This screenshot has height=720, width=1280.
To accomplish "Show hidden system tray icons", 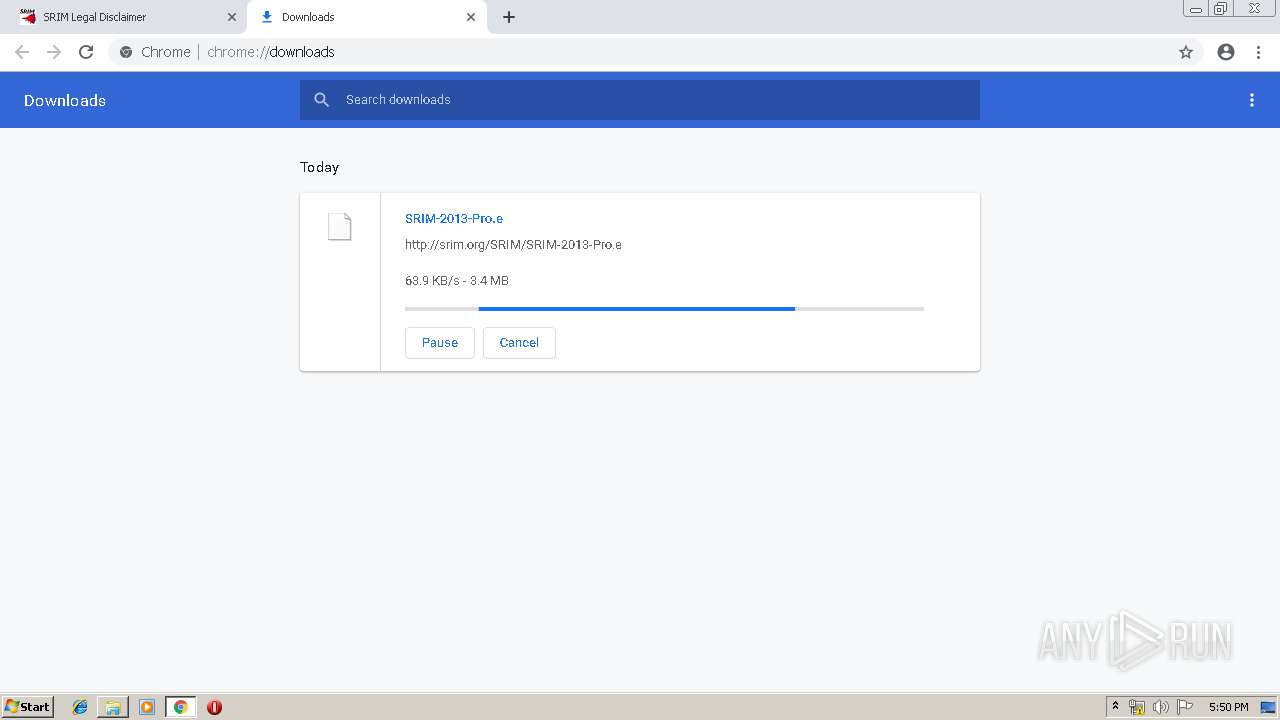I will tap(1116, 707).
